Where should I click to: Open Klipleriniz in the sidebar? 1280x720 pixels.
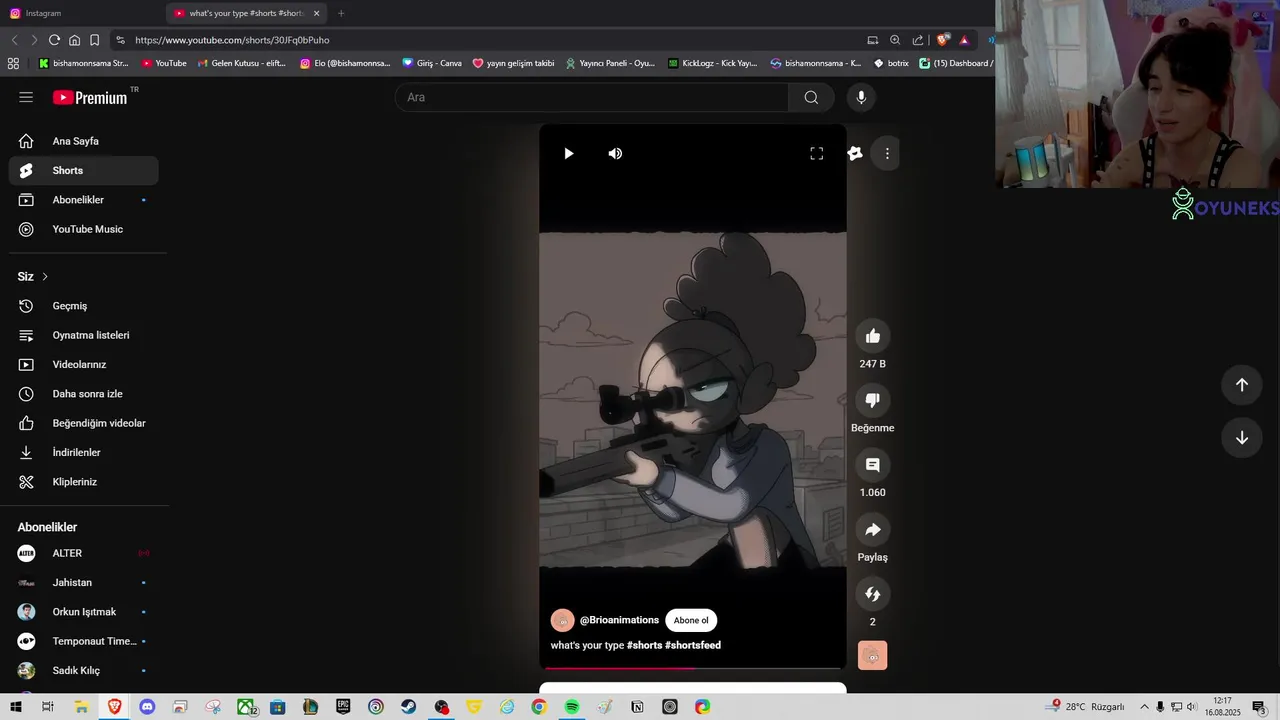pos(84,482)
